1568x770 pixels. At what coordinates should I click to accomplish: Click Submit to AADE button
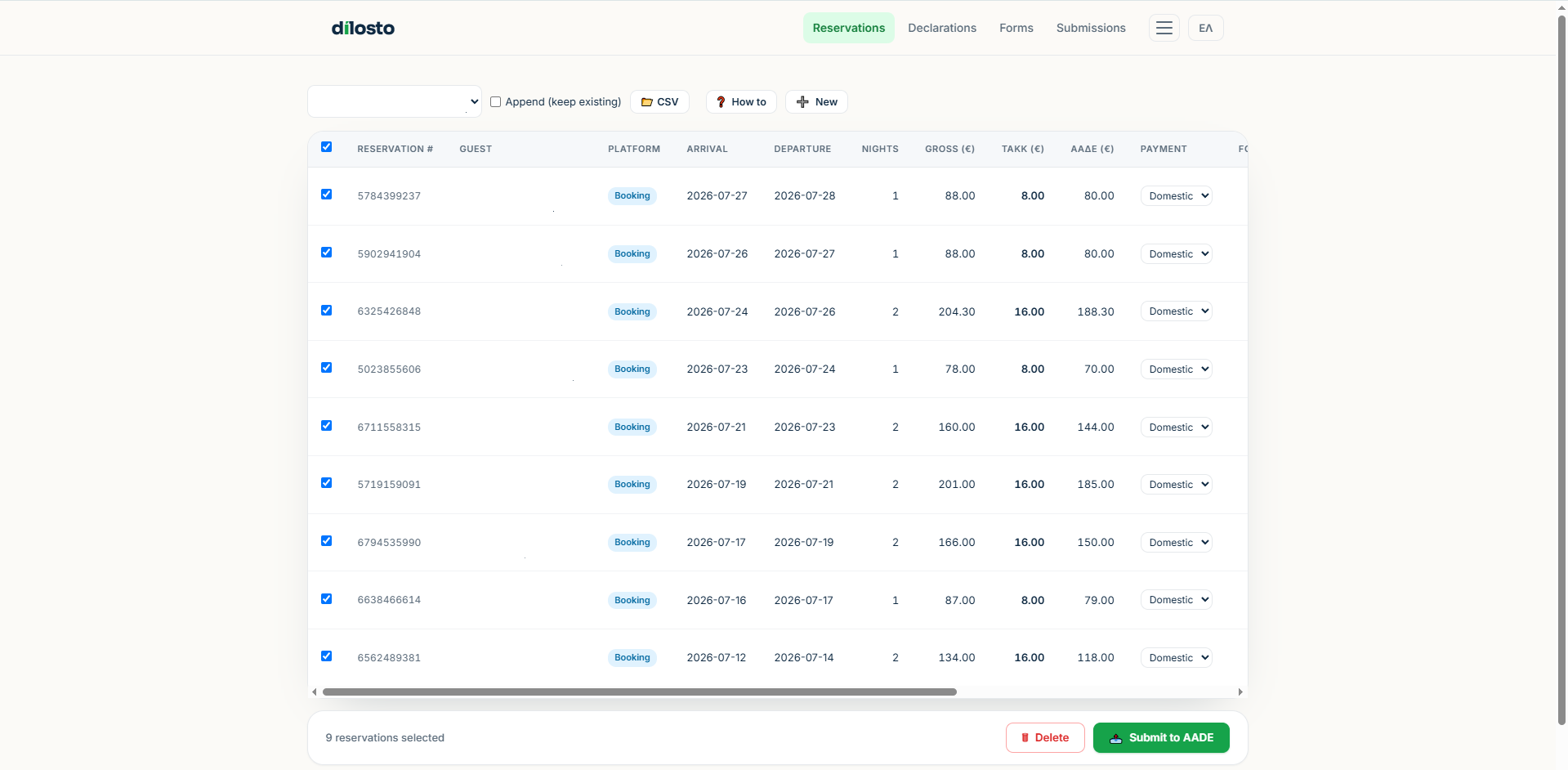tap(1161, 737)
